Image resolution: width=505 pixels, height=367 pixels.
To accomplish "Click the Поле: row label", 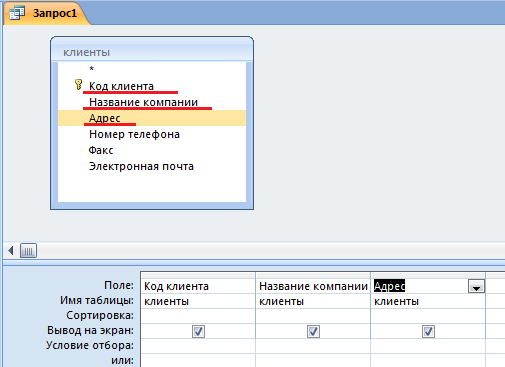I will tap(119, 285).
